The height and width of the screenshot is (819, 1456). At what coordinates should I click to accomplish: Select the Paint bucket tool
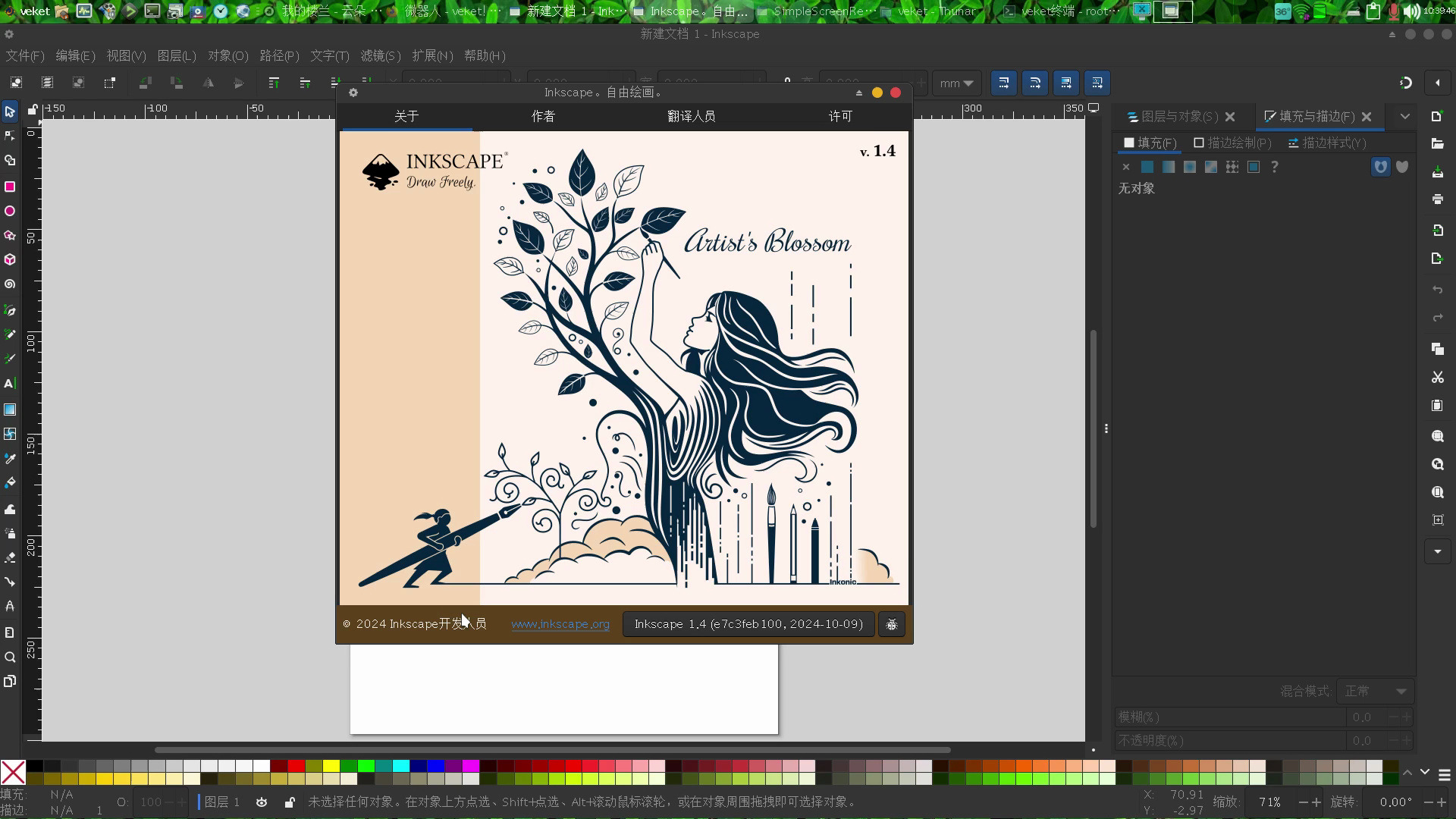[10, 483]
